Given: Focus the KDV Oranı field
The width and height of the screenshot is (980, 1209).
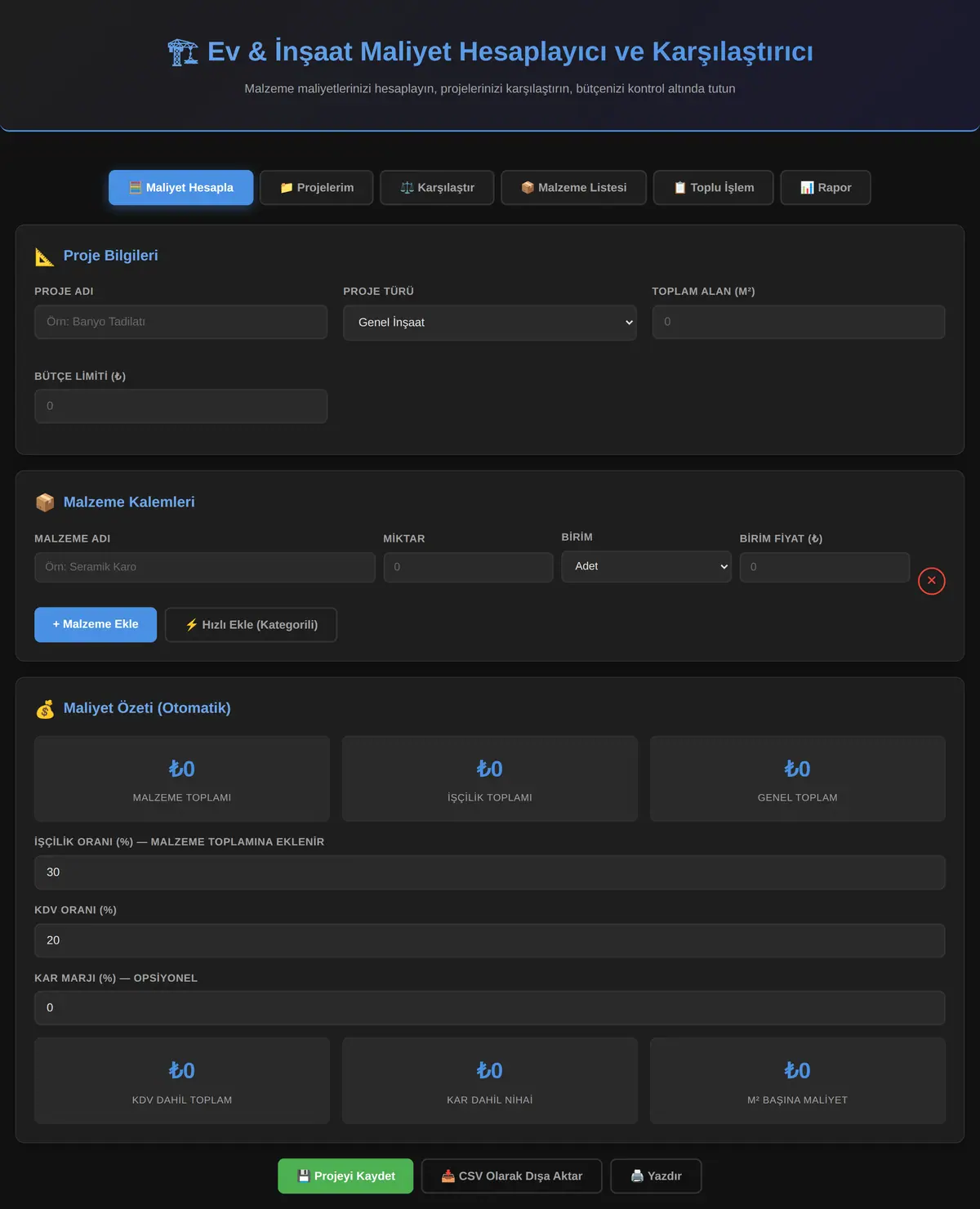Looking at the screenshot, I should [x=490, y=940].
